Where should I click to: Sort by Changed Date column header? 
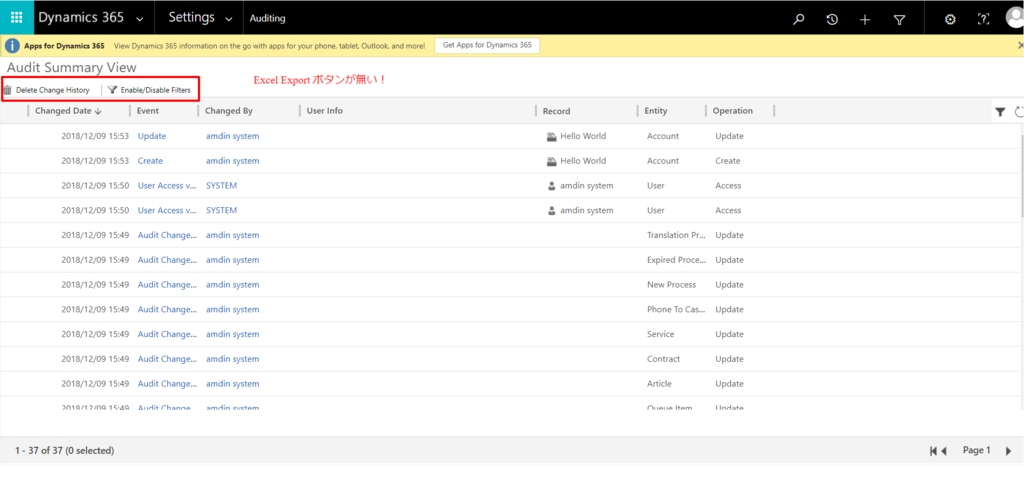tap(68, 111)
